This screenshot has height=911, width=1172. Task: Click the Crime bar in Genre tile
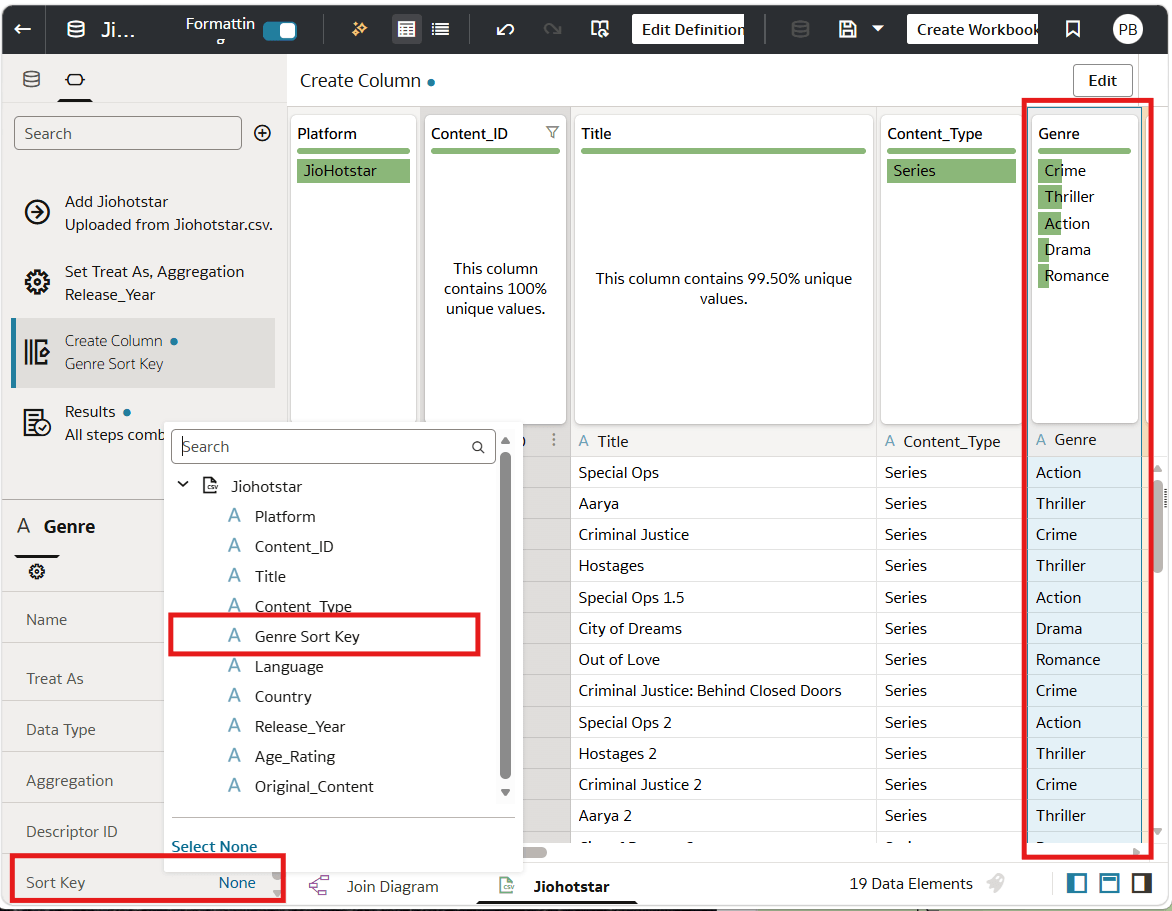(x=1050, y=170)
